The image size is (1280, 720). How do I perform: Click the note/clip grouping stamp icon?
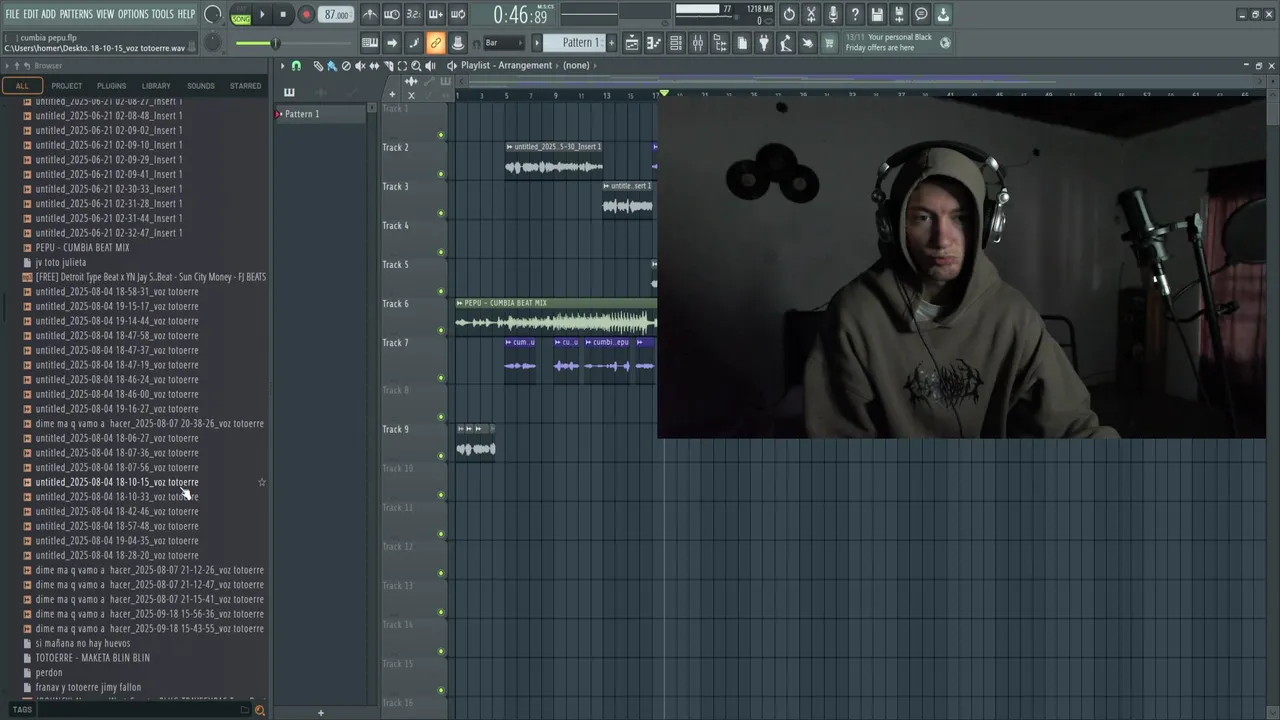click(457, 42)
